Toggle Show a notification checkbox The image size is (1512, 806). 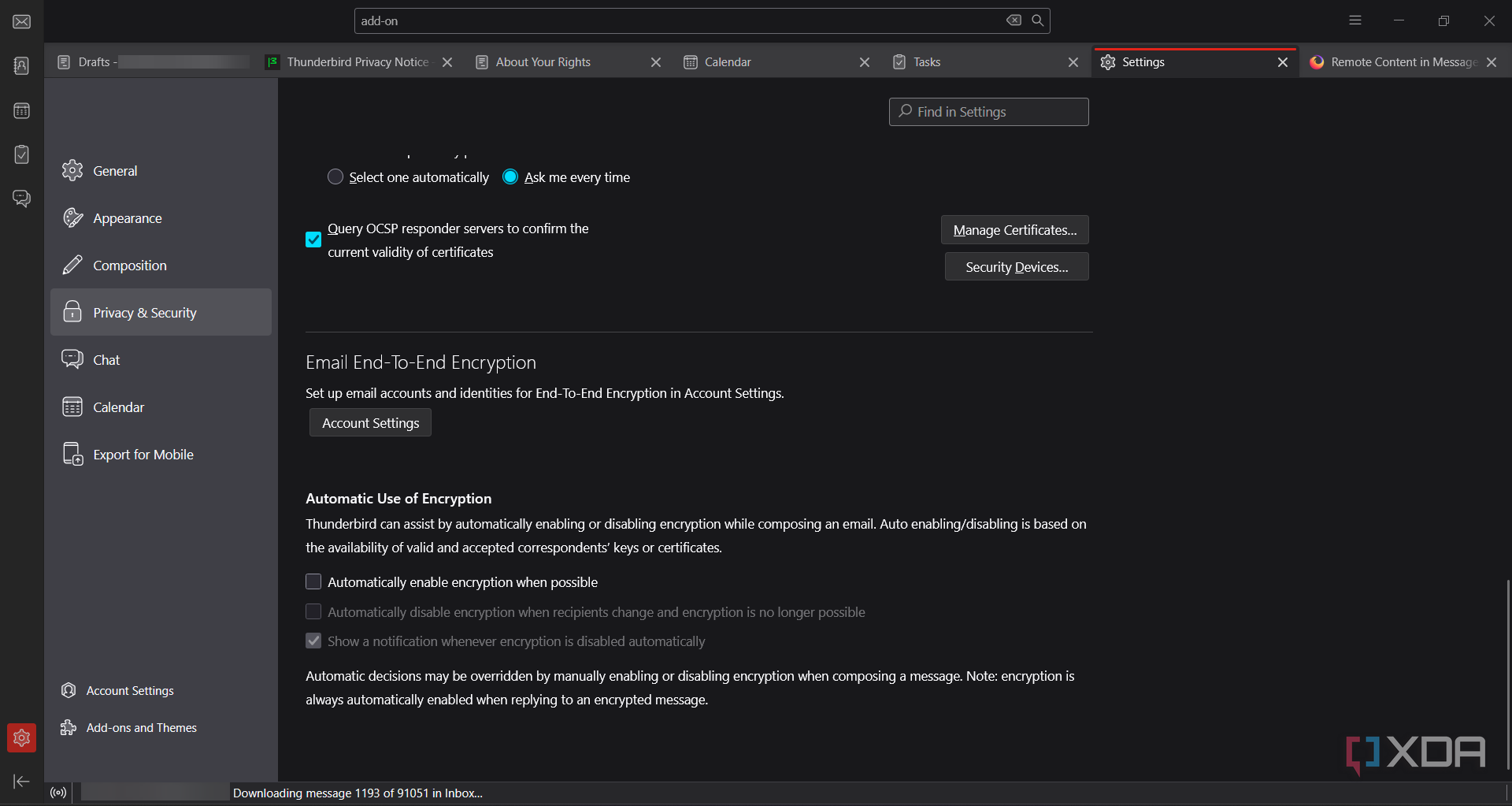[x=313, y=641]
